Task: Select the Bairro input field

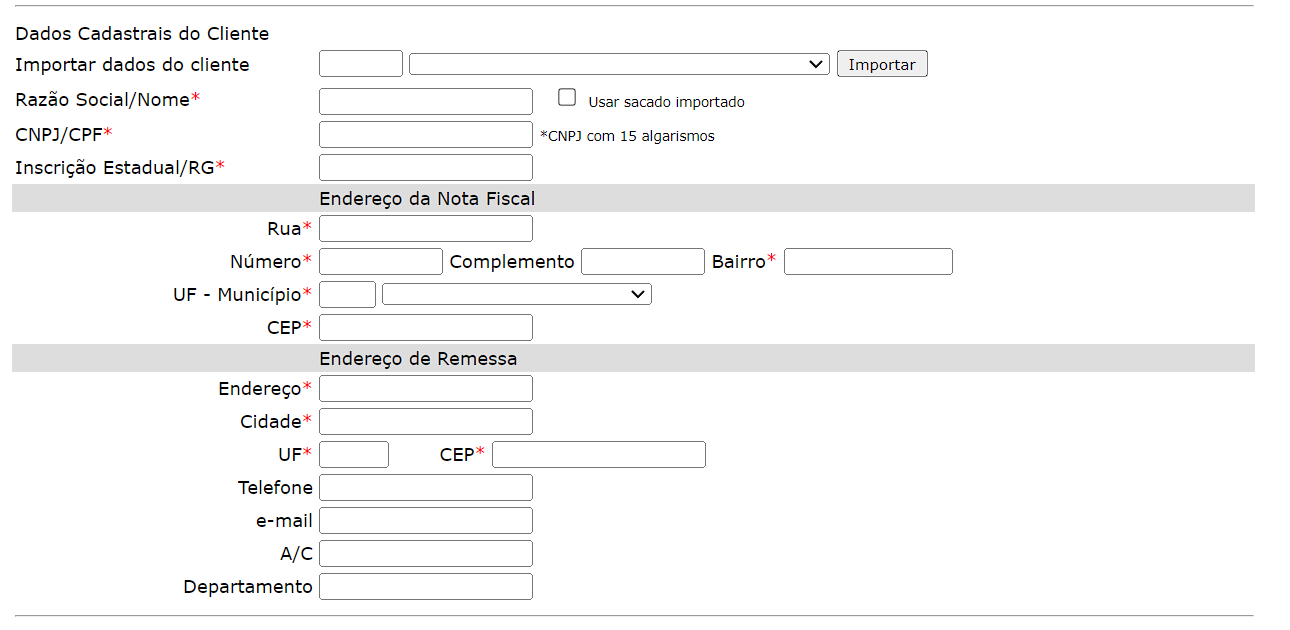Action: click(x=867, y=262)
